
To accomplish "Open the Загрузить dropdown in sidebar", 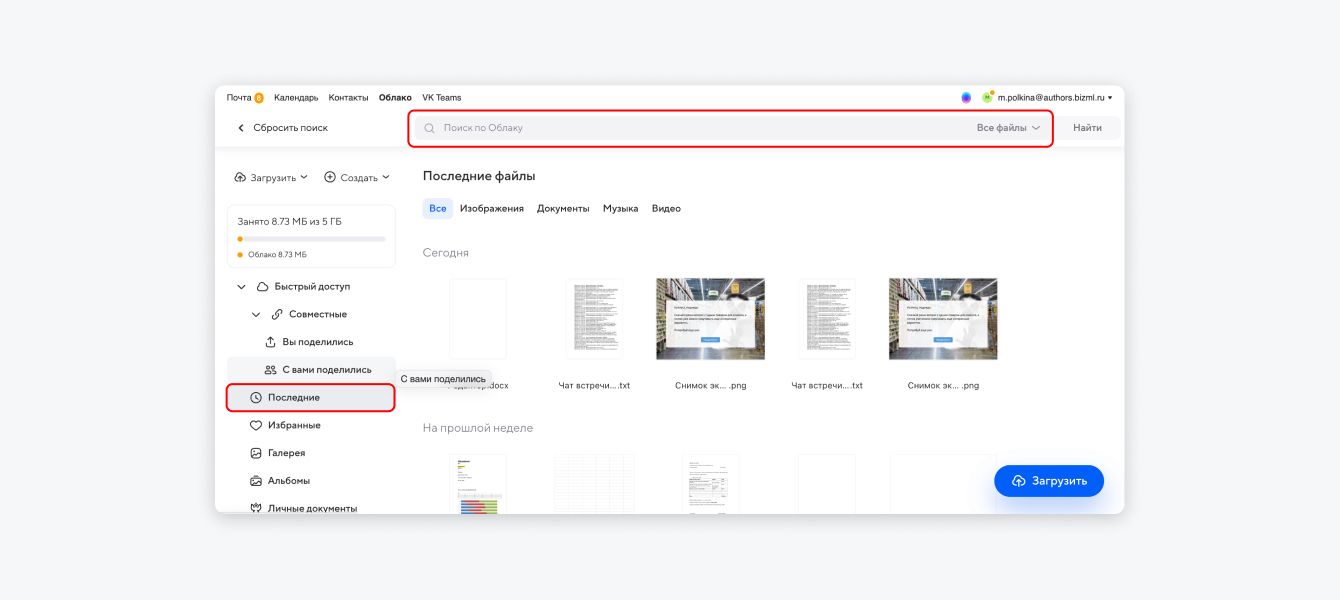I will pos(271,178).
